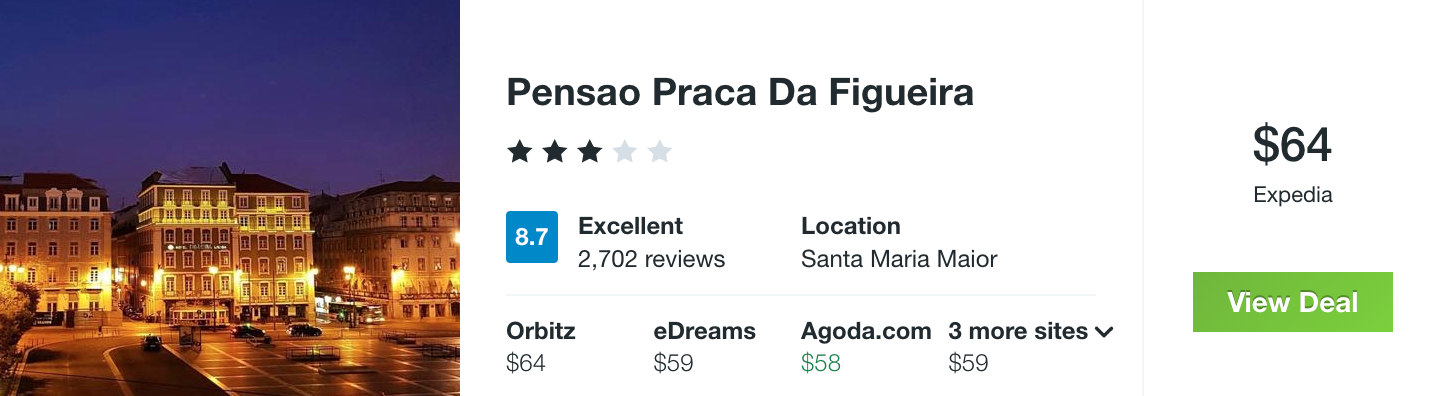Click the second filled rating star

(x=554, y=152)
